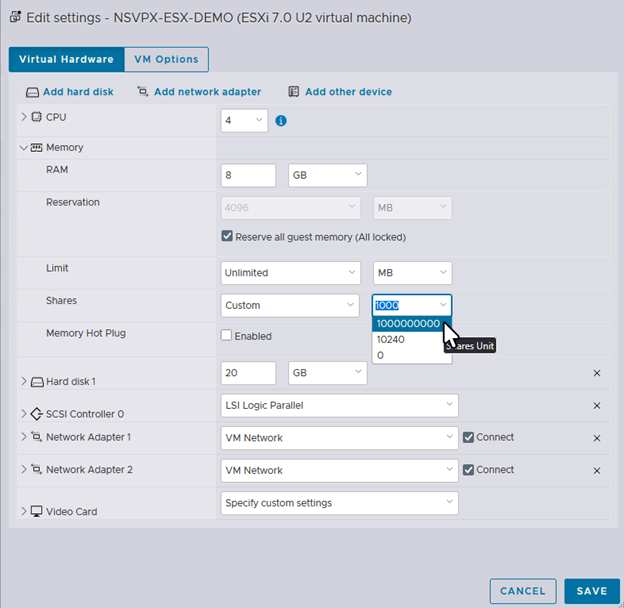Click the CANCEL button
Screen dimensions: 624x608
coord(522,591)
